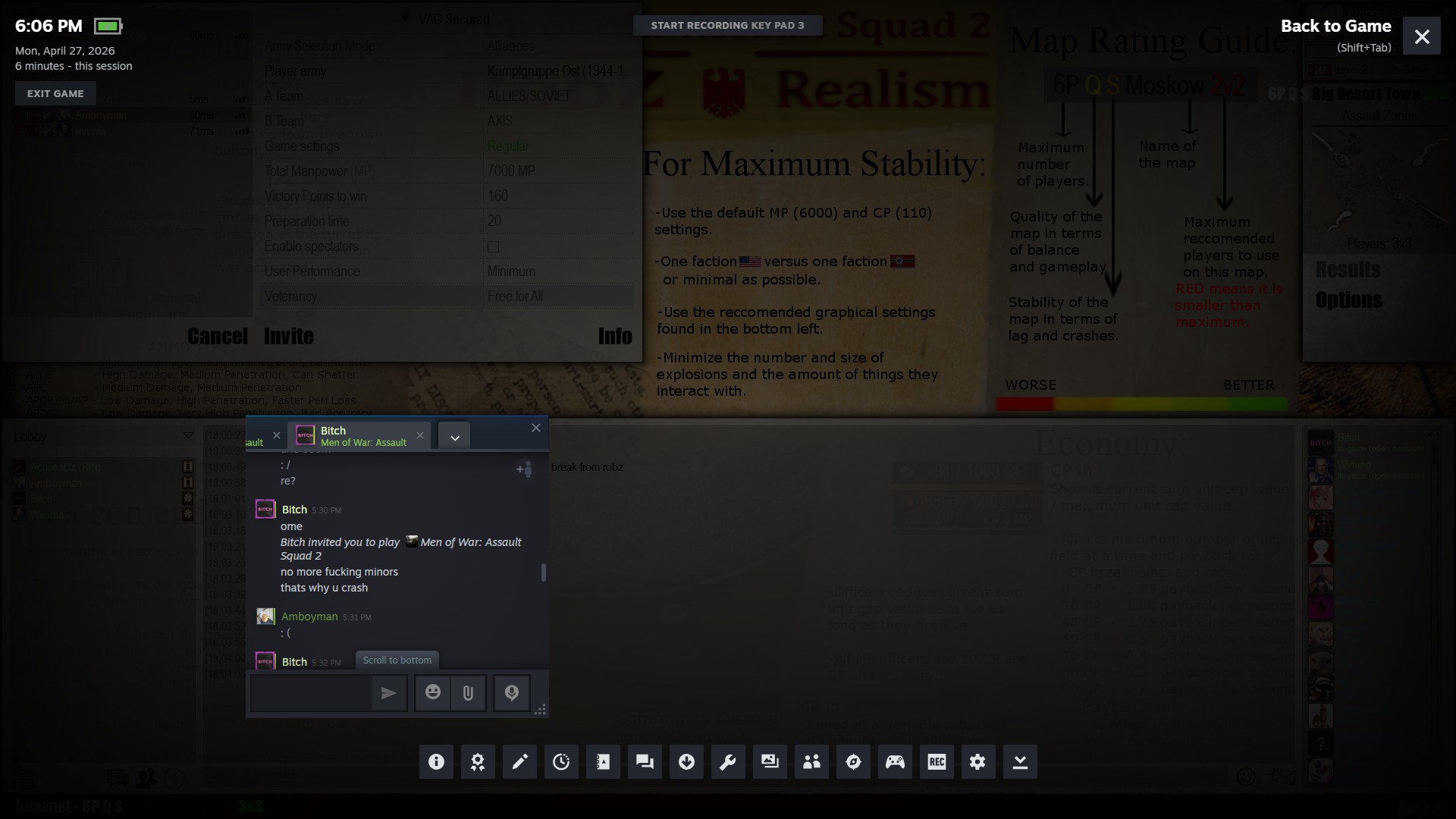Viewport: 1456px width, 819px height.
Task: Click the EXIT GAME button
Action: [x=55, y=93]
